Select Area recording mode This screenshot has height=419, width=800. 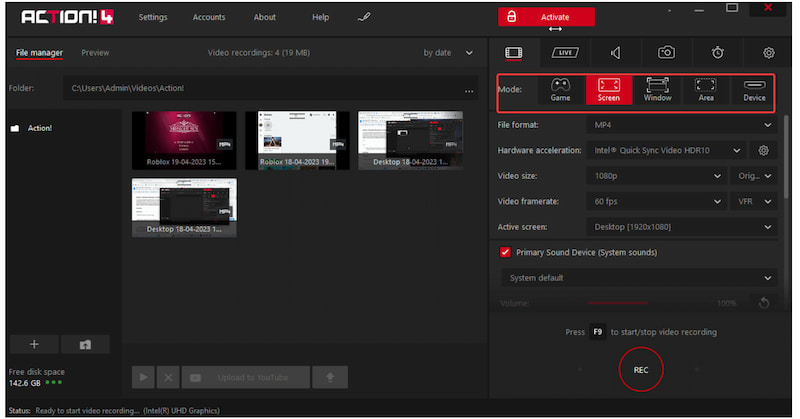tap(705, 91)
